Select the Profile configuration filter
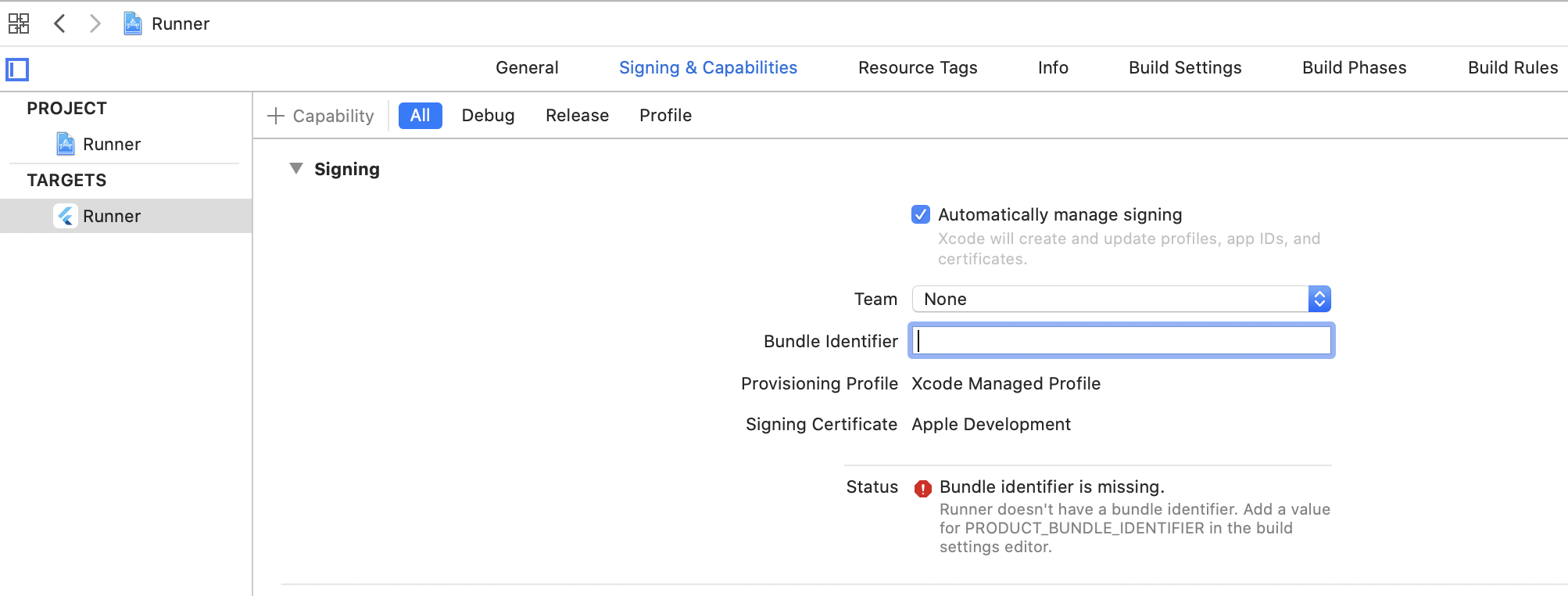 (x=665, y=116)
